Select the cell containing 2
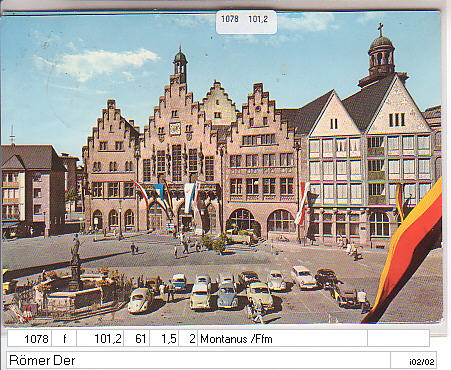The height and width of the screenshot is (370, 451). [x=188, y=339]
